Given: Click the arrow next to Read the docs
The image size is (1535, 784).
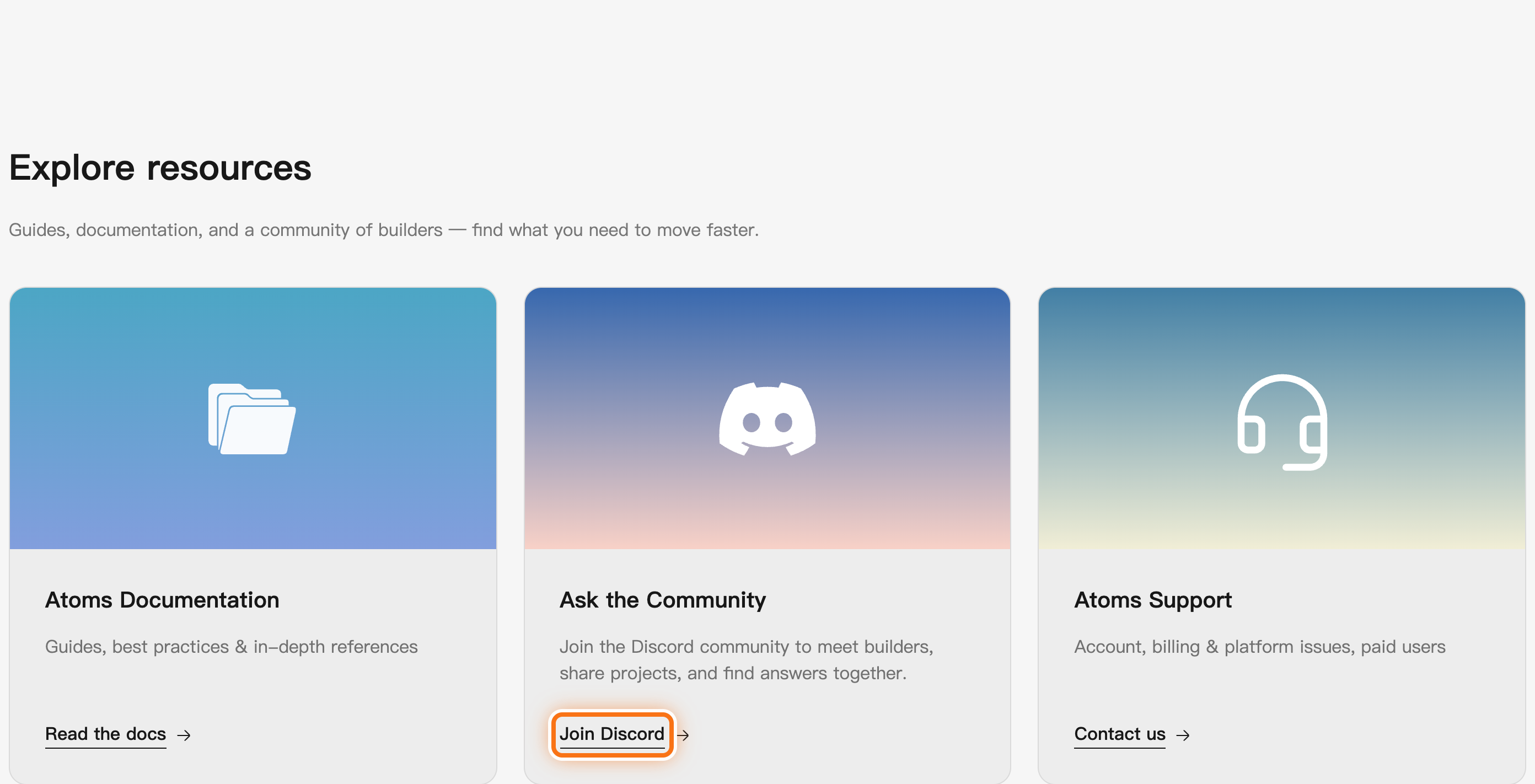Looking at the screenshot, I should (184, 735).
